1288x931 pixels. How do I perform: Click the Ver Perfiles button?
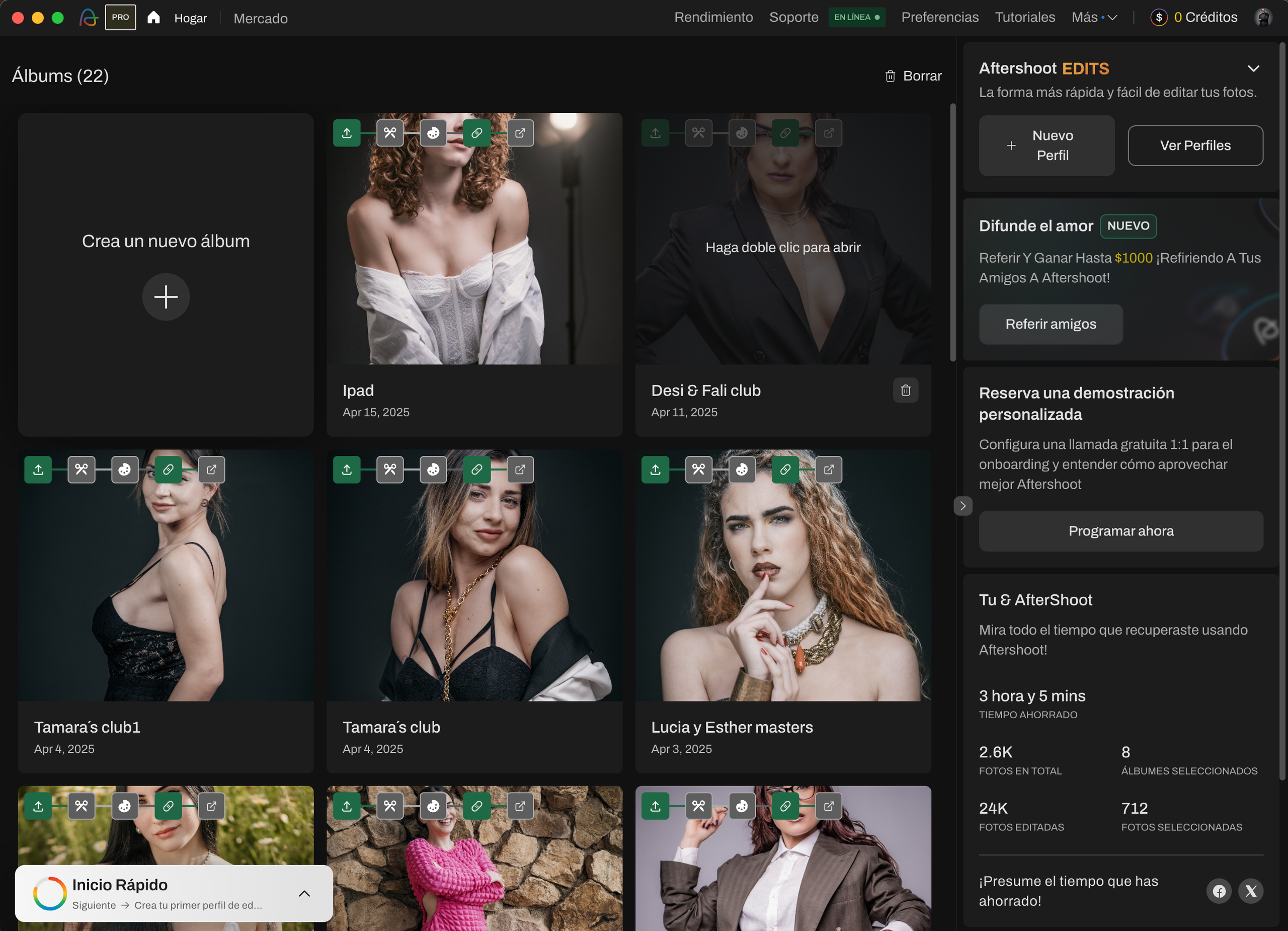point(1195,145)
